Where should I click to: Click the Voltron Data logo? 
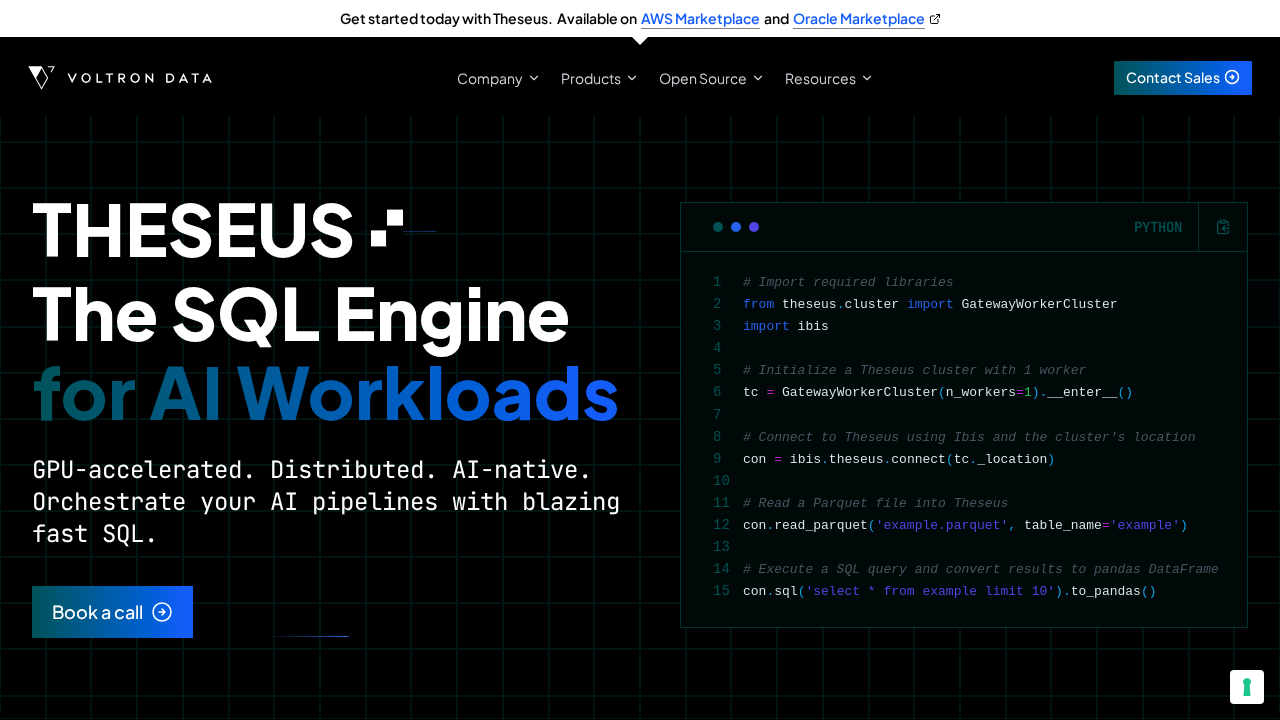(120, 78)
